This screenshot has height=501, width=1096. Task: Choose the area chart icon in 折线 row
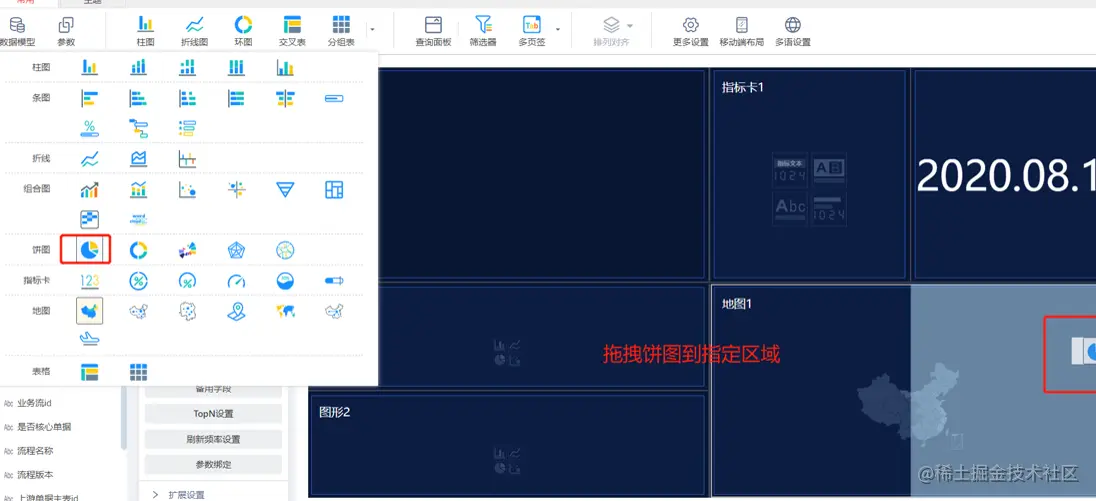coord(138,159)
